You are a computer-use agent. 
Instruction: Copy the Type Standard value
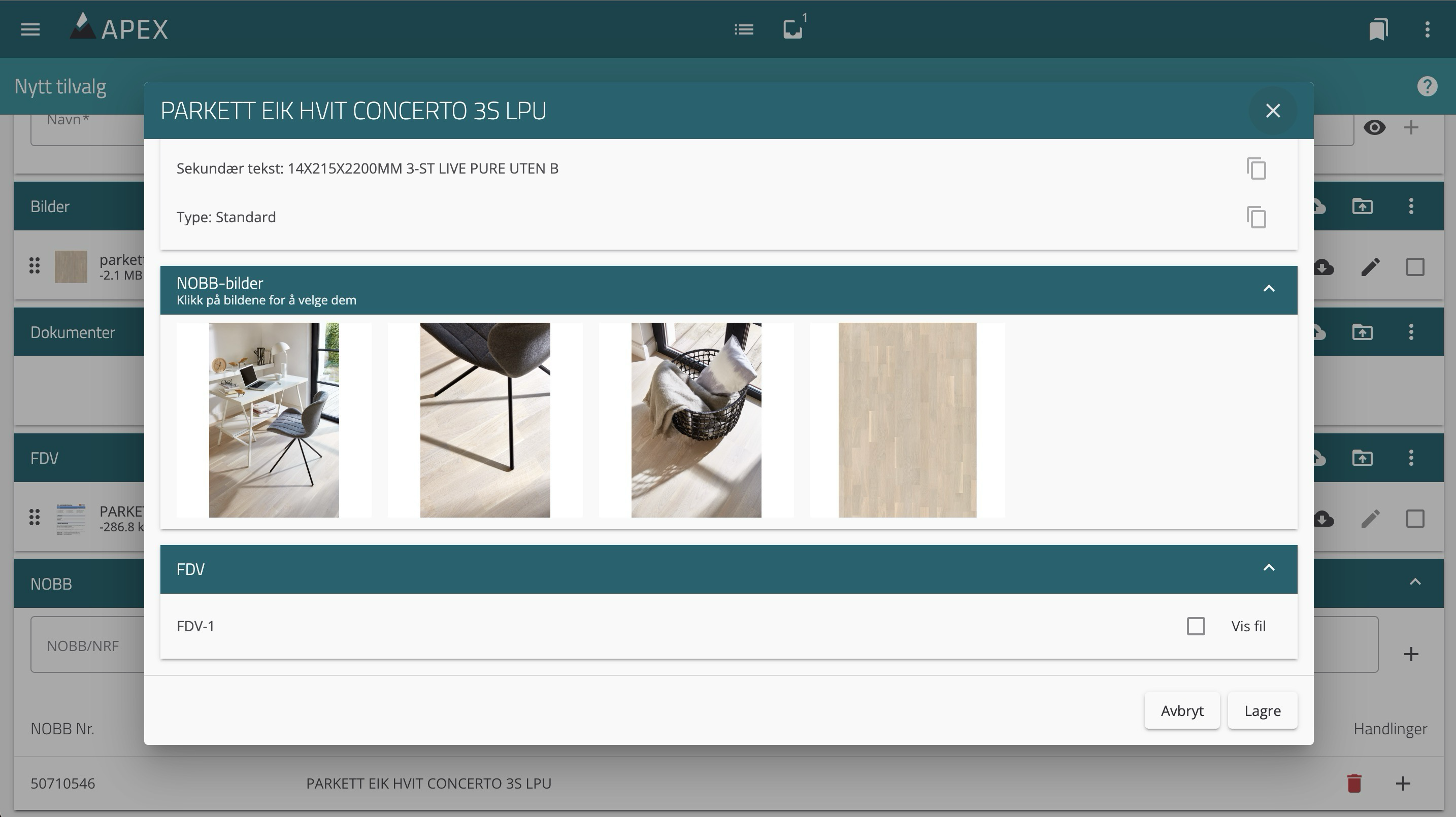pyautogui.click(x=1256, y=218)
